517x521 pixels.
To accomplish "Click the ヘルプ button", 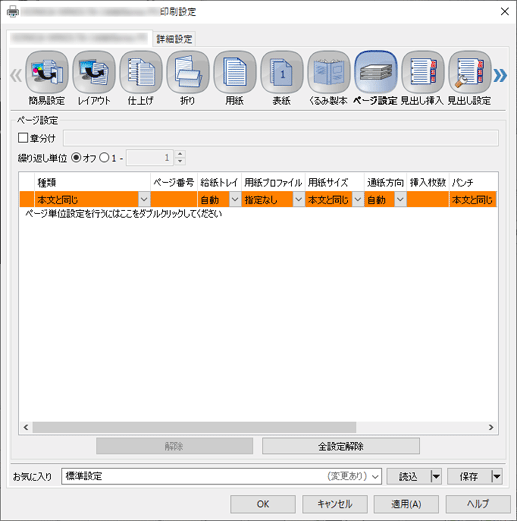I will pos(478,504).
